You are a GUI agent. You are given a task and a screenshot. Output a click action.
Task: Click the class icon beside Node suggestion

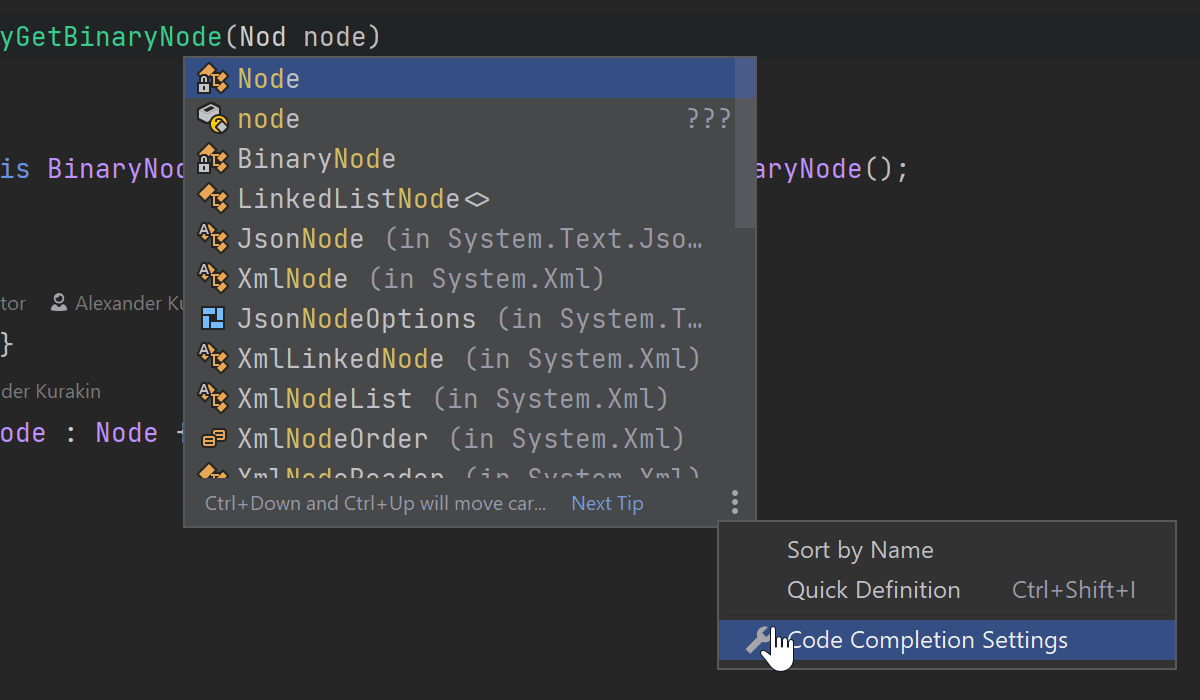[x=213, y=79]
